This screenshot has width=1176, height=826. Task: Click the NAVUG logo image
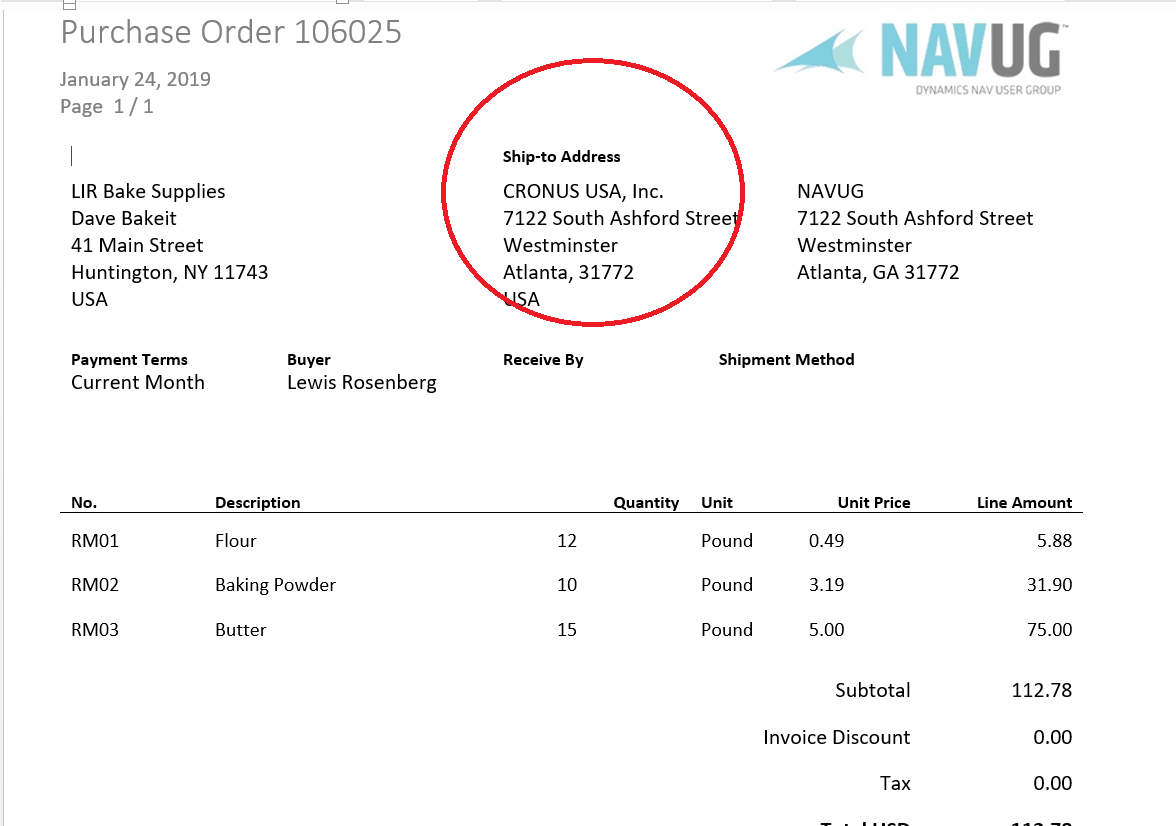point(917,59)
